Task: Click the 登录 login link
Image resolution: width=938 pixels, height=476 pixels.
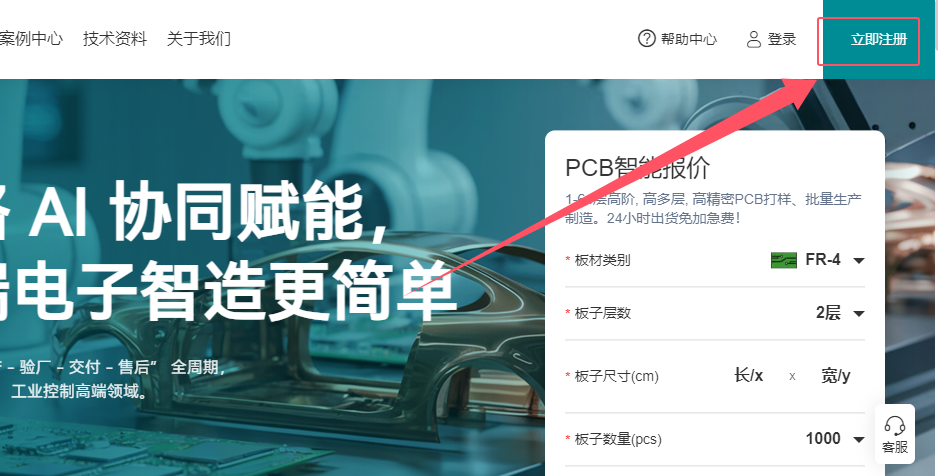Action: pyautogui.click(x=782, y=39)
